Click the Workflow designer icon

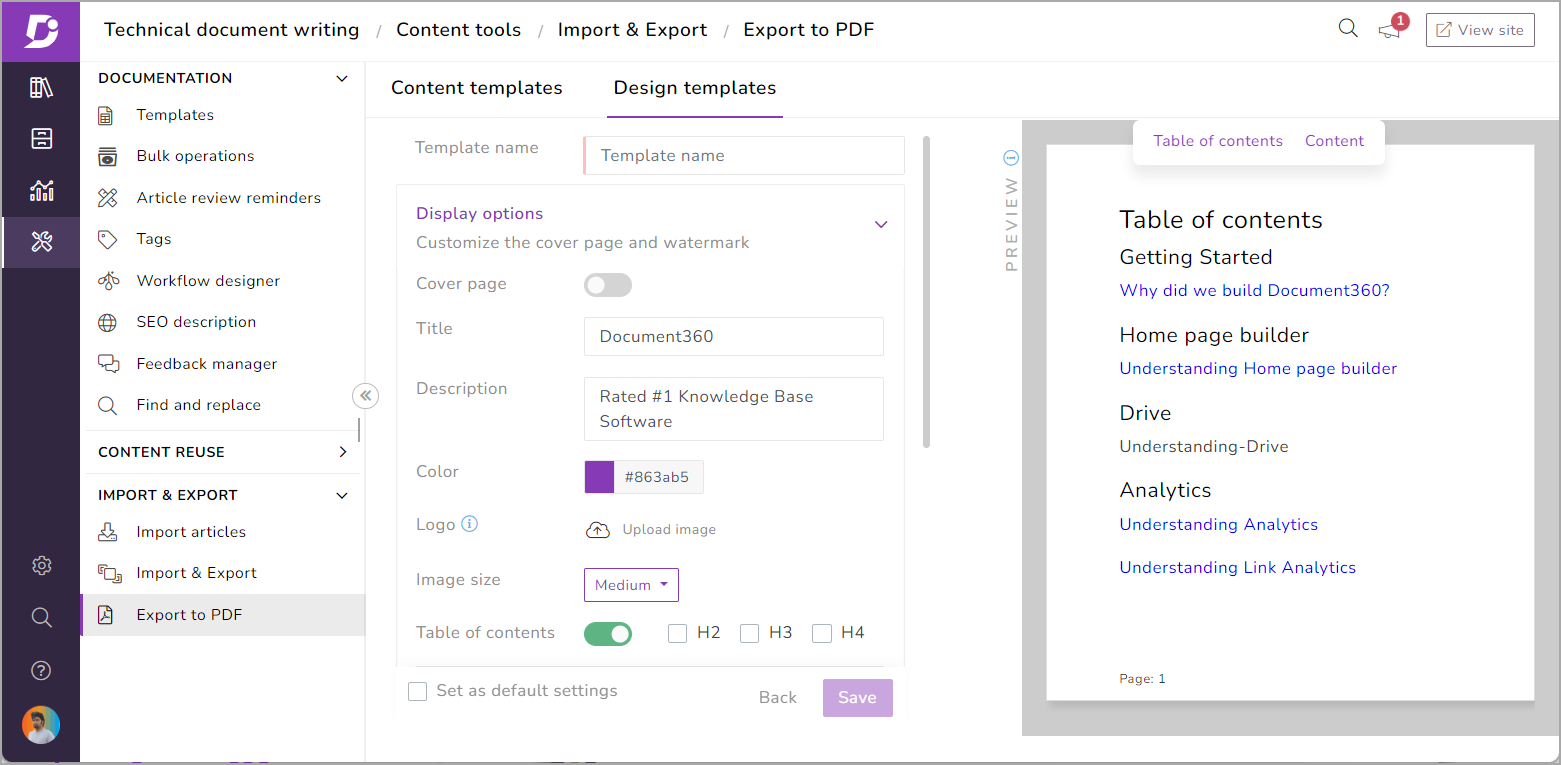[x=108, y=281]
